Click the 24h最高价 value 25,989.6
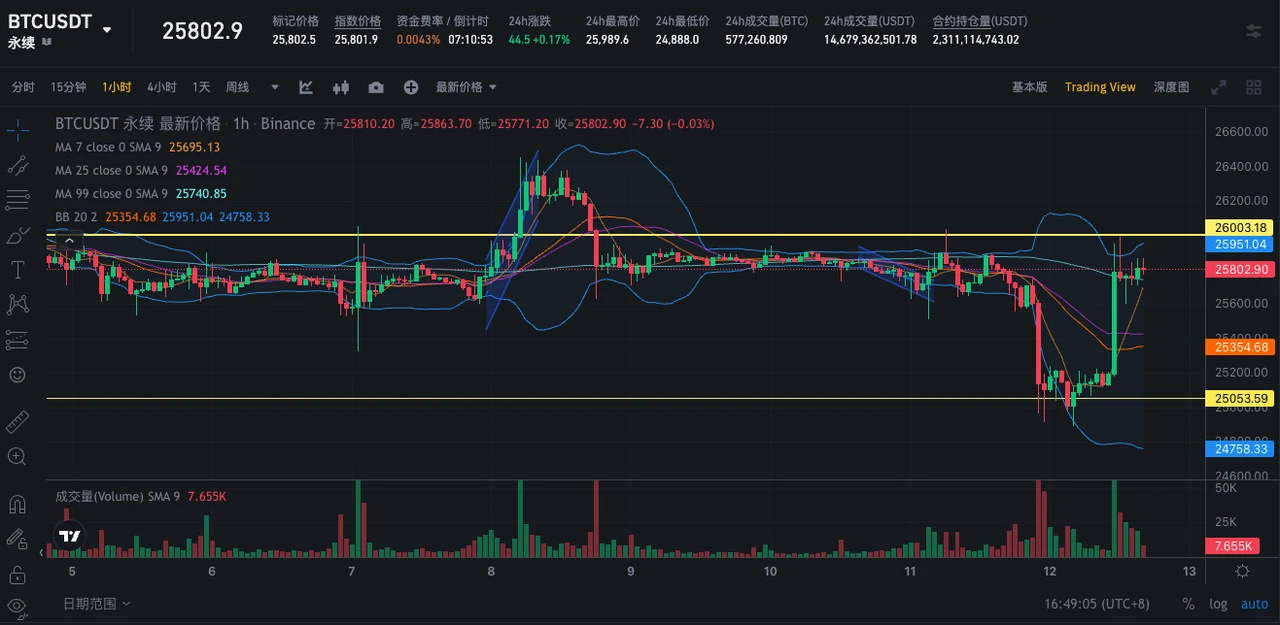The height and width of the screenshot is (625, 1280). [607, 40]
